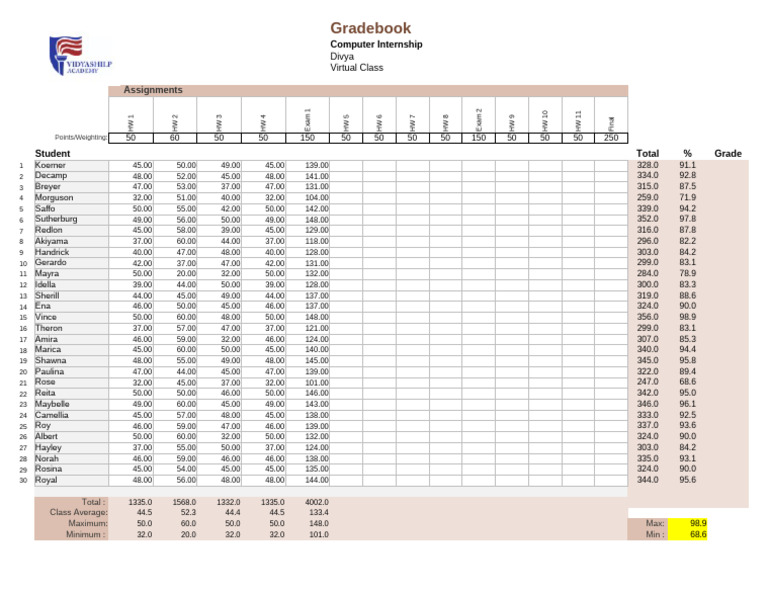Click the Points/Weighting label
Image resolution: width=768 pixels, height=594 pixels.
coord(81,137)
